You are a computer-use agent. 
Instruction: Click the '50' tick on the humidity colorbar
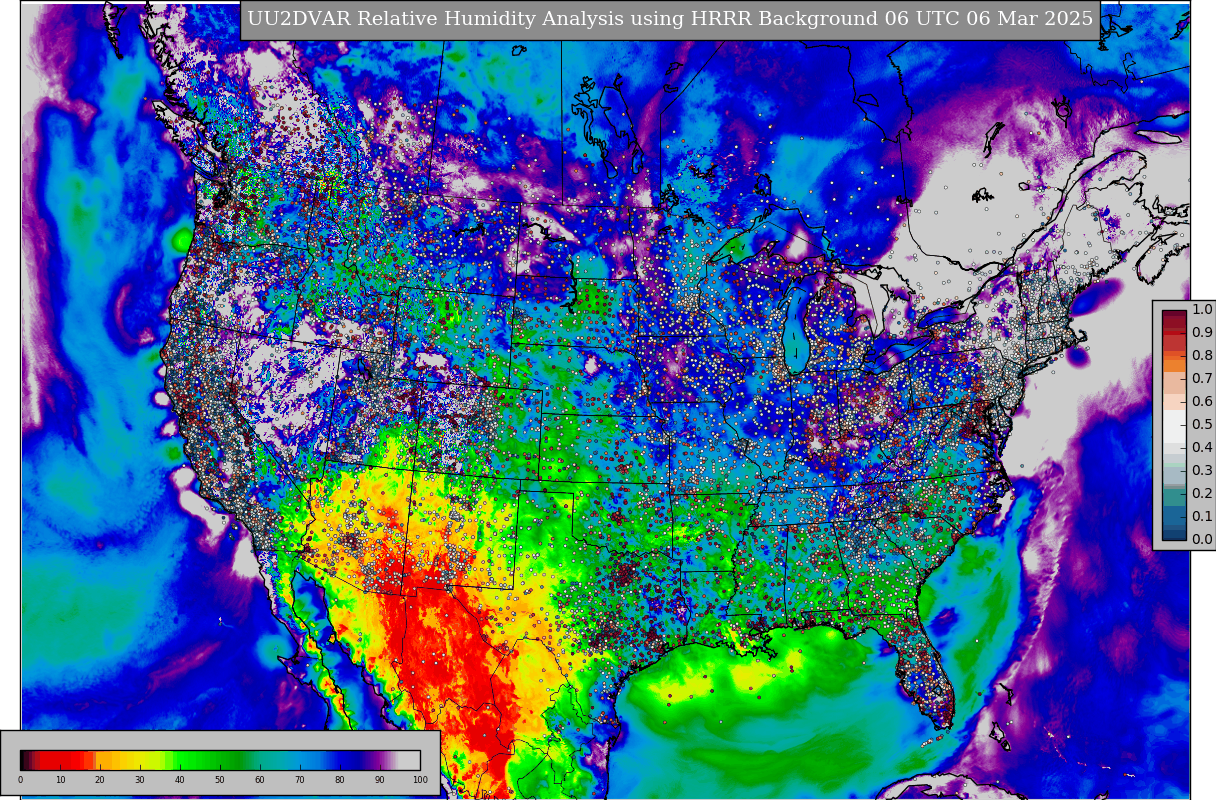point(220,780)
